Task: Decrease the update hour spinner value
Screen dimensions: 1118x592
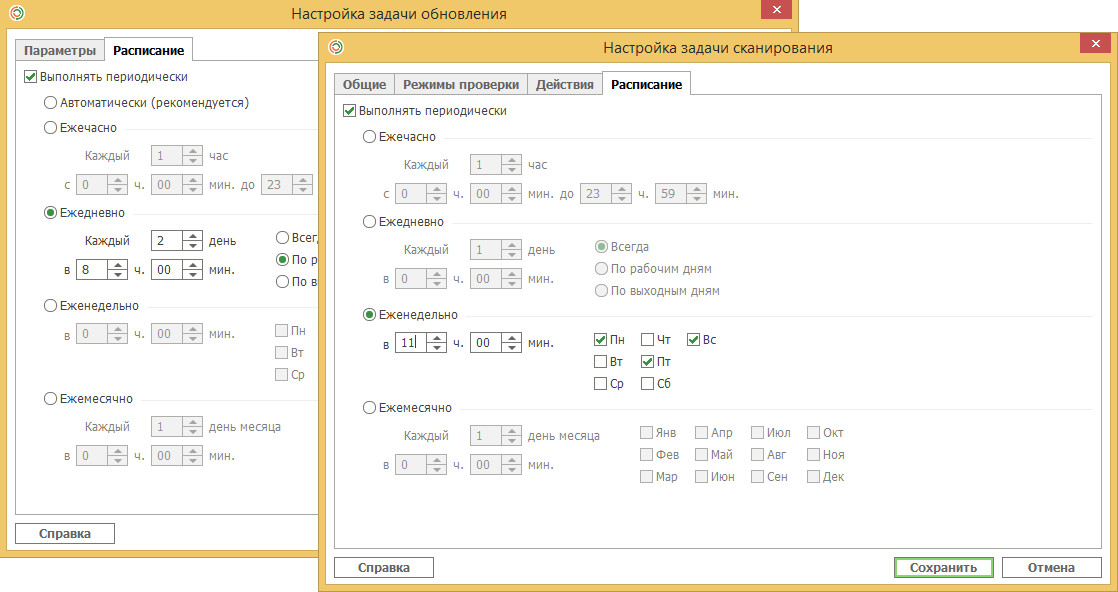Action: click(x=118, y=275)
